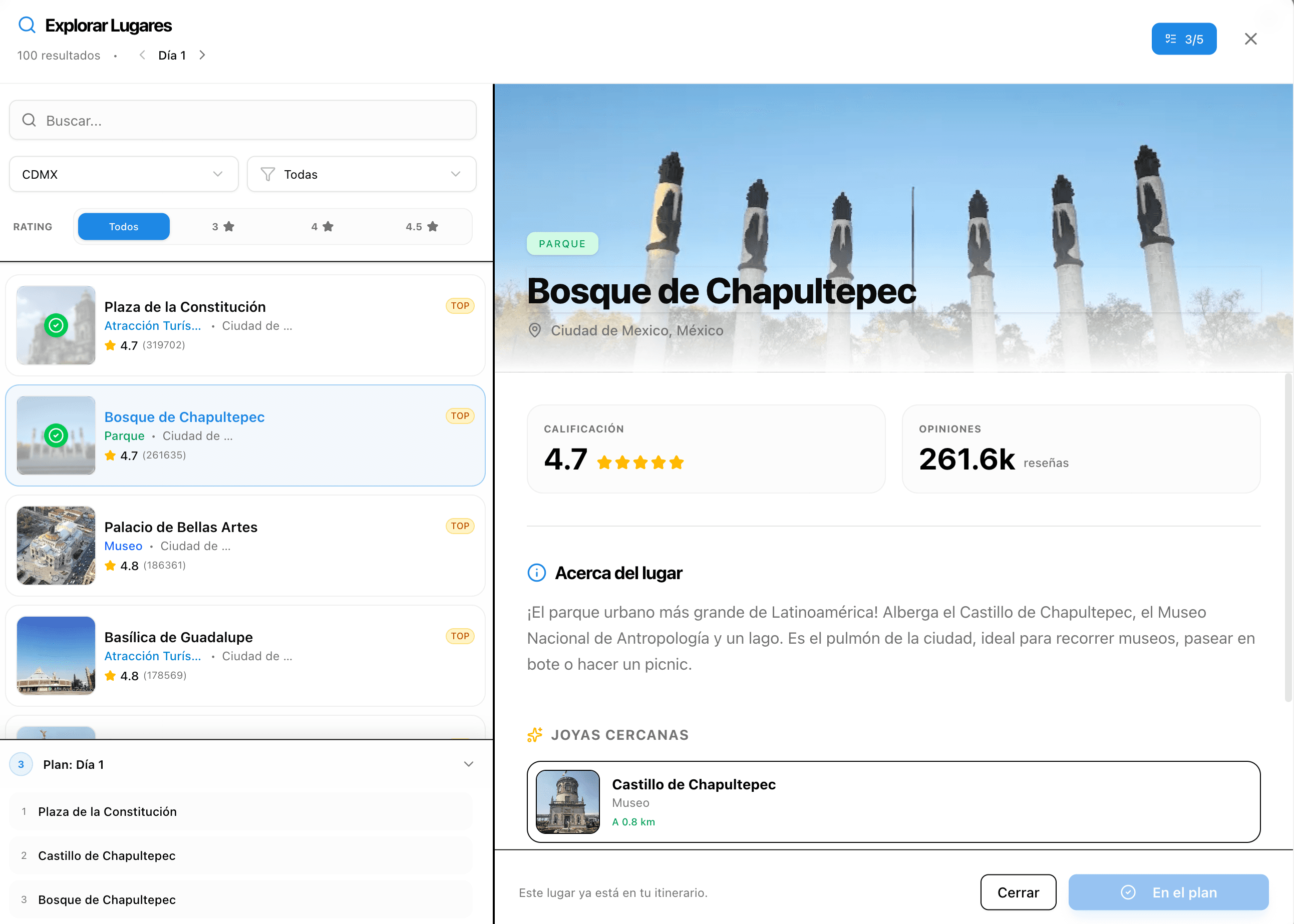Screen dimensions: 1294x924
Task: Go to previous day with left chevron
Action: pyautogui.click(x=142, y=55)
